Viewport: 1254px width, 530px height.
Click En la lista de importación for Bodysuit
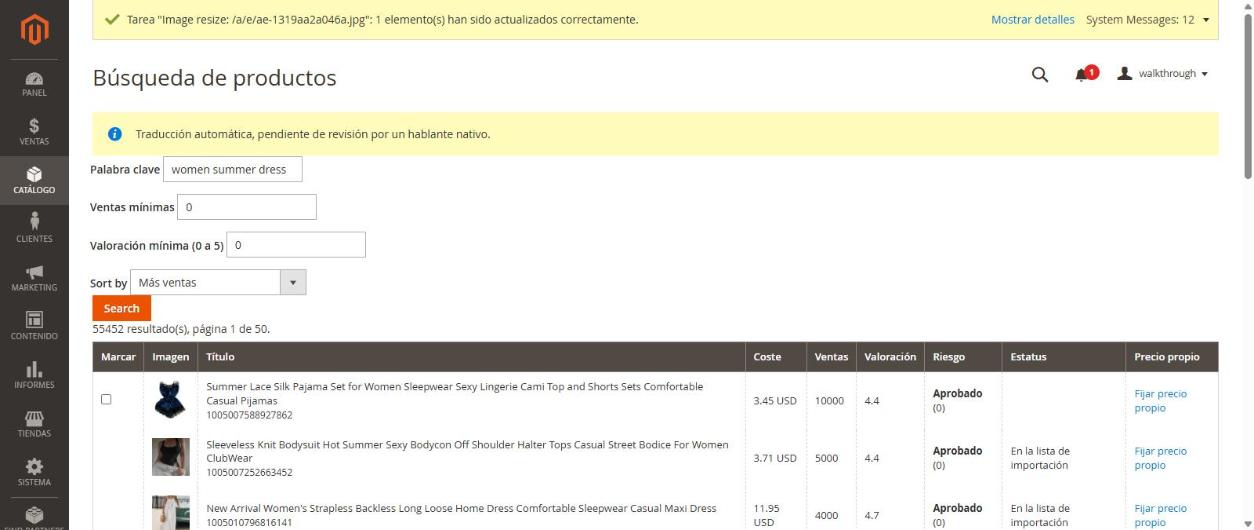[x=1040, y=458]
